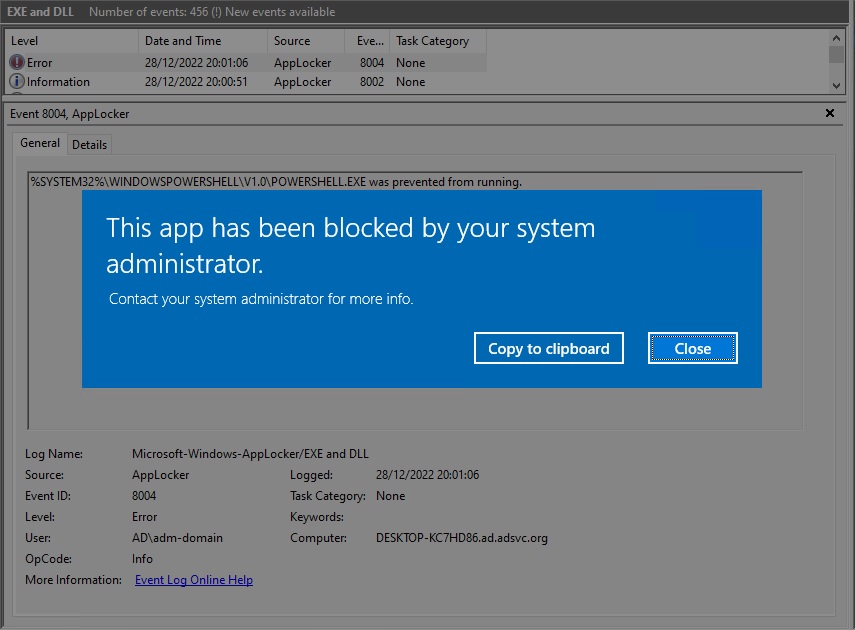Open the Event Log Online Help link
855x630 pixels.
(x=193, y=579)
